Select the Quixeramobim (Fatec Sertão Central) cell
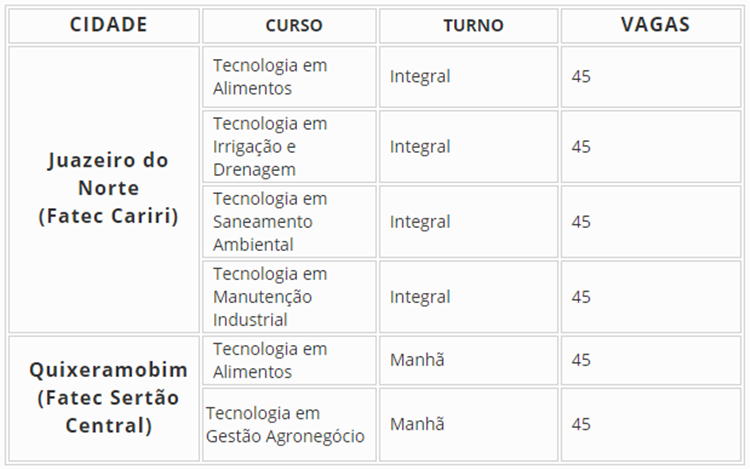 click(108, 398)
